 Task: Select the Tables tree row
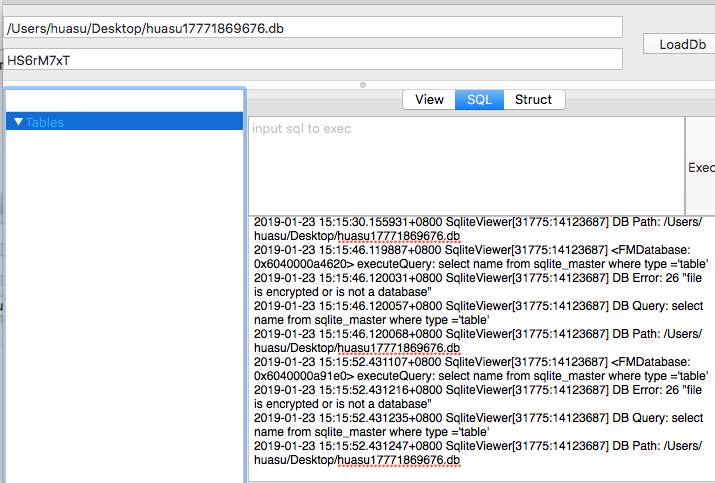pos(124,121)
